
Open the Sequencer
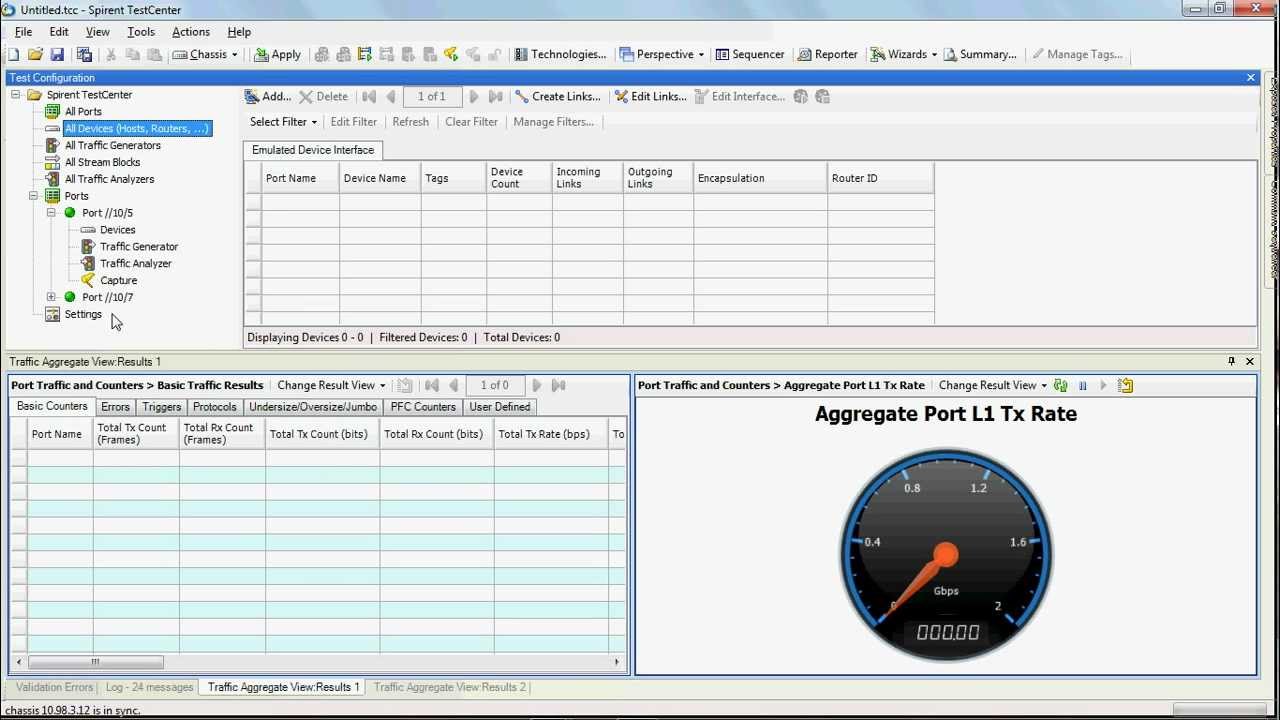tap(750, 54)
